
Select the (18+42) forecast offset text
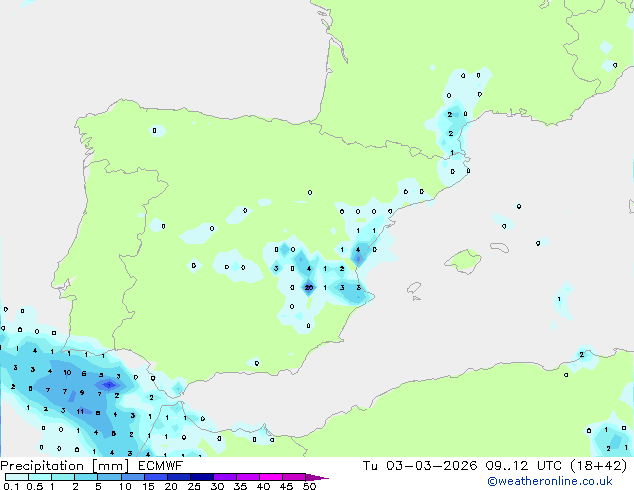598,466
